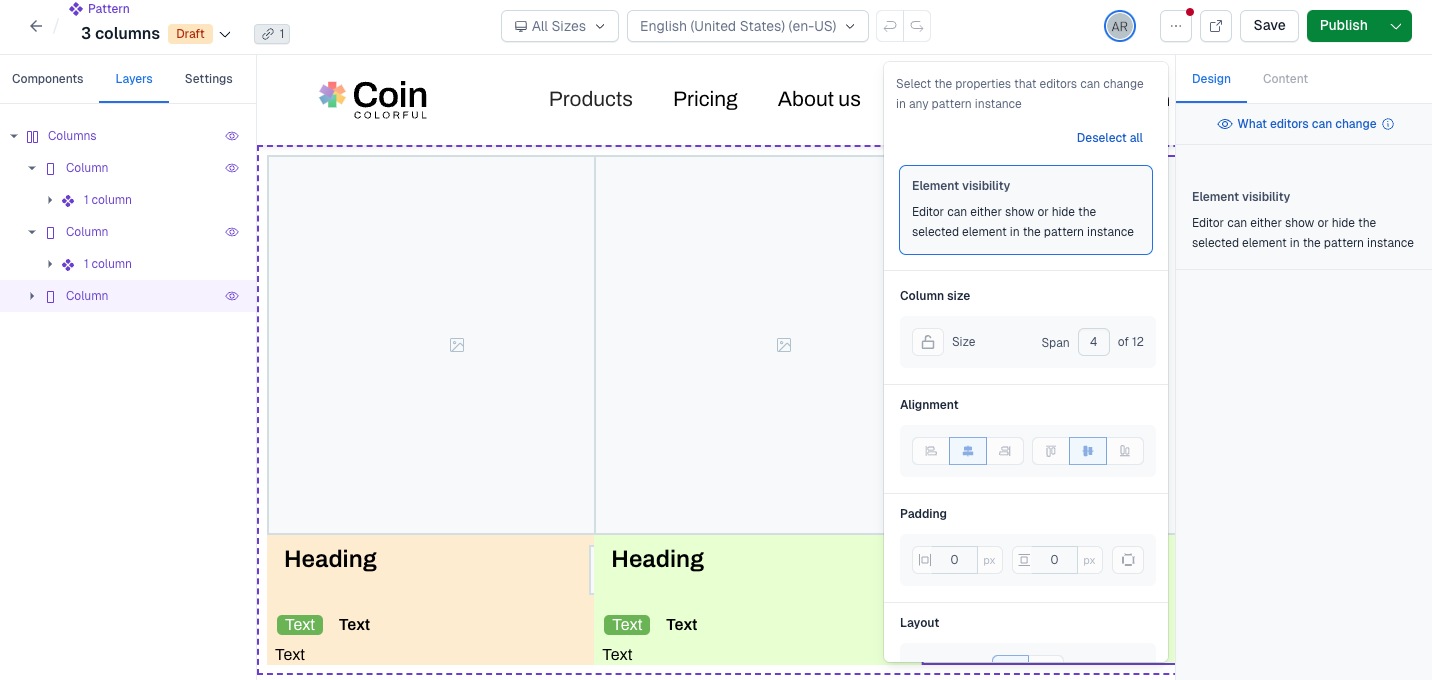
Task: Click the redo icon in the toolbar
Action: 917,26
